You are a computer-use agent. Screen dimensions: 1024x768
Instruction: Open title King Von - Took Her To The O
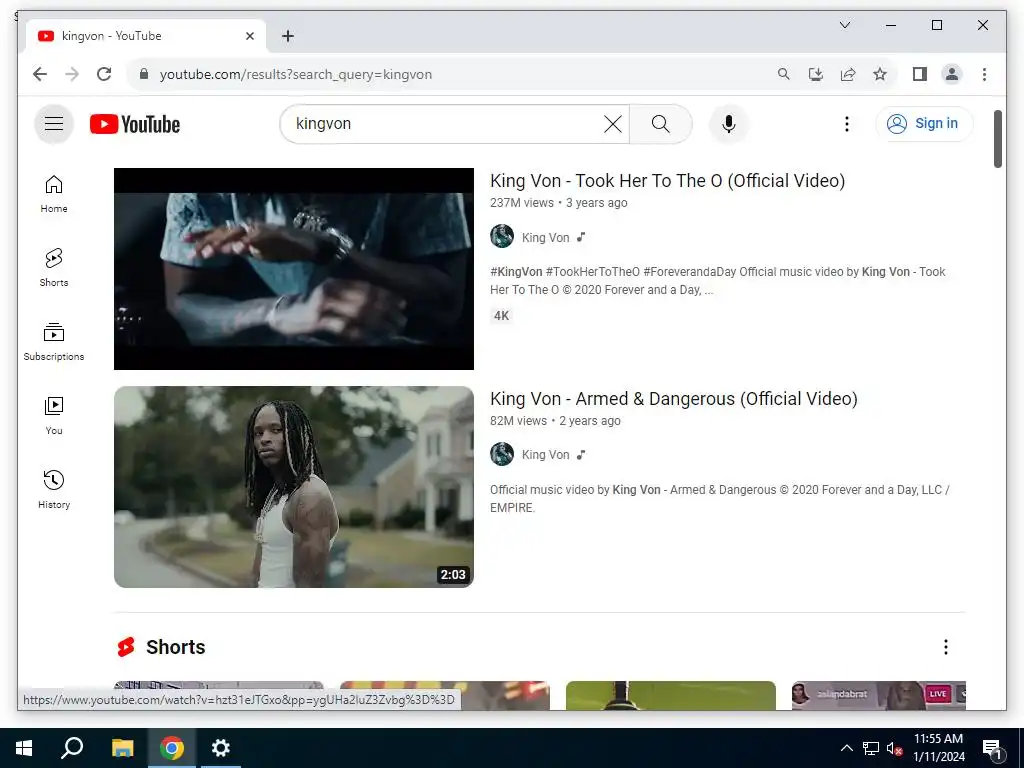click(x=667, y=181)
